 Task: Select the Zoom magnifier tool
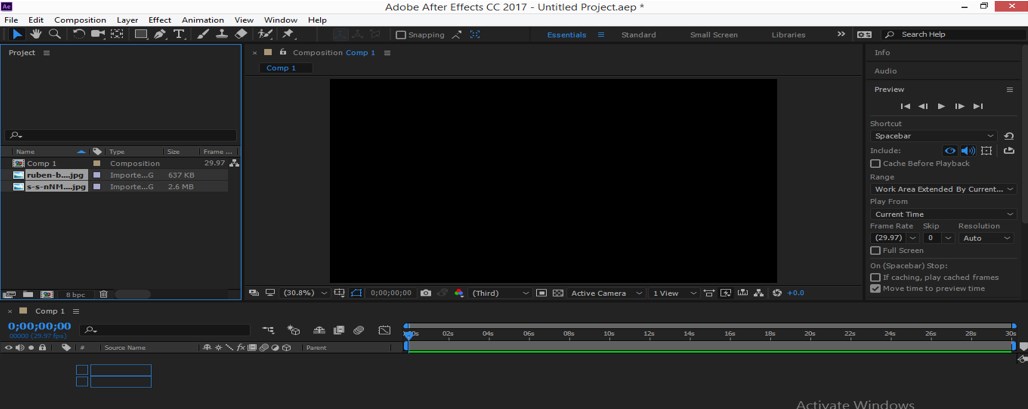[x=55, y=34]
